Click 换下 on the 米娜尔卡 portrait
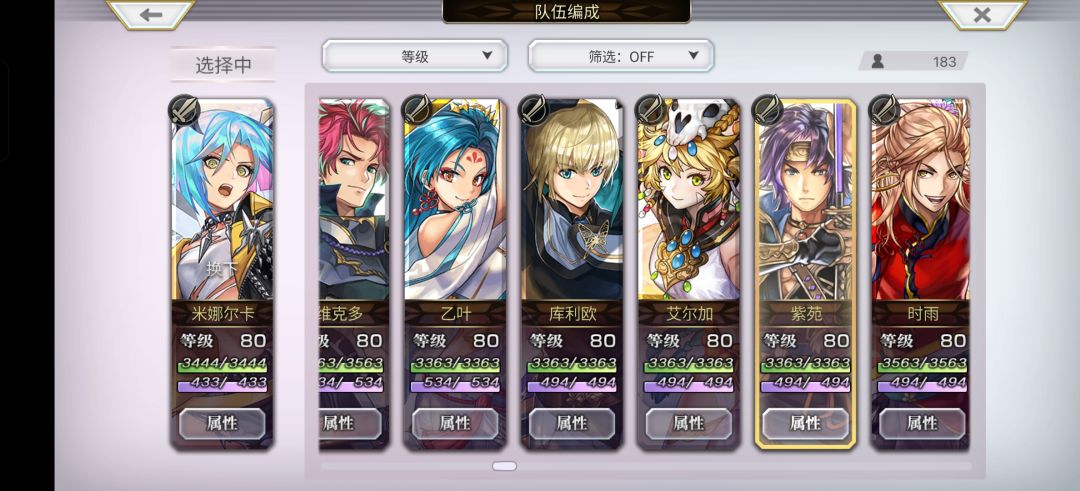 click(x=221, y=269)
